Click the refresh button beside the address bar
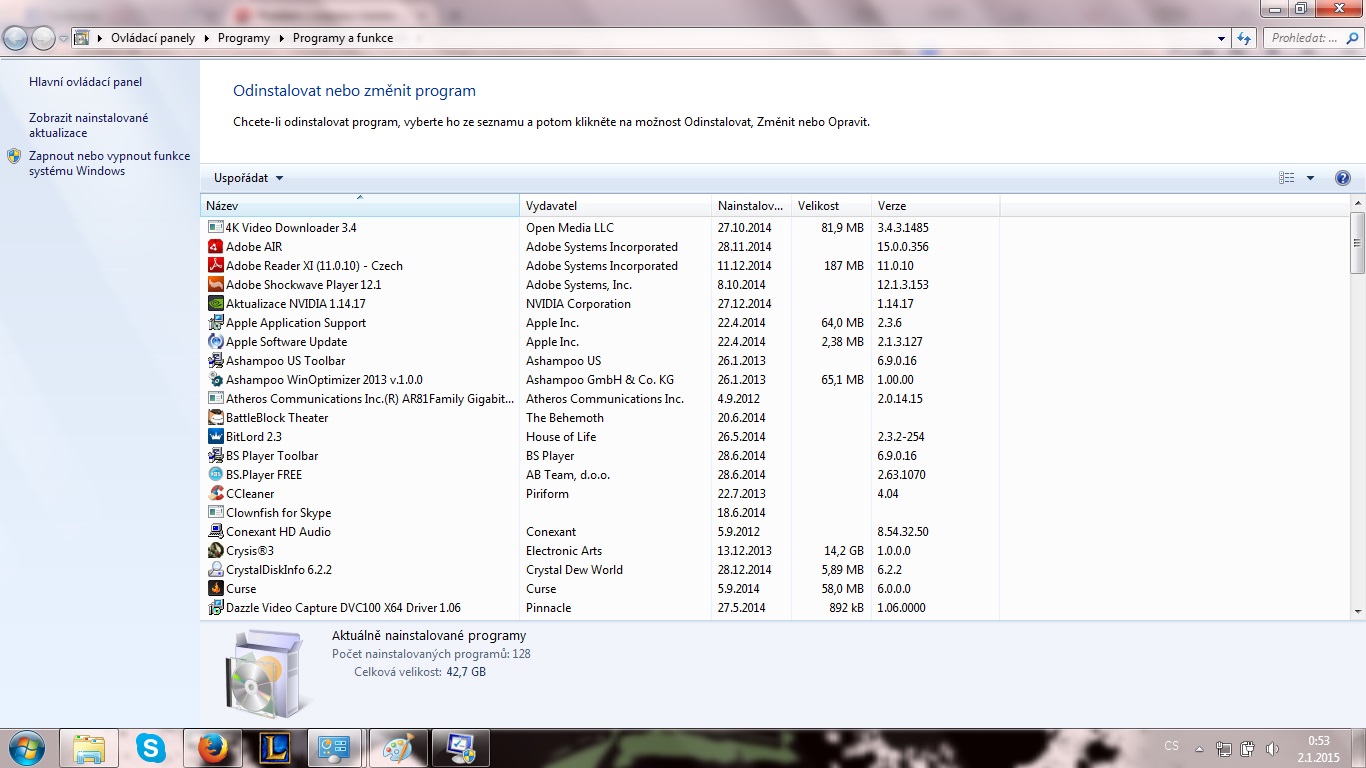 [1244, 38]
